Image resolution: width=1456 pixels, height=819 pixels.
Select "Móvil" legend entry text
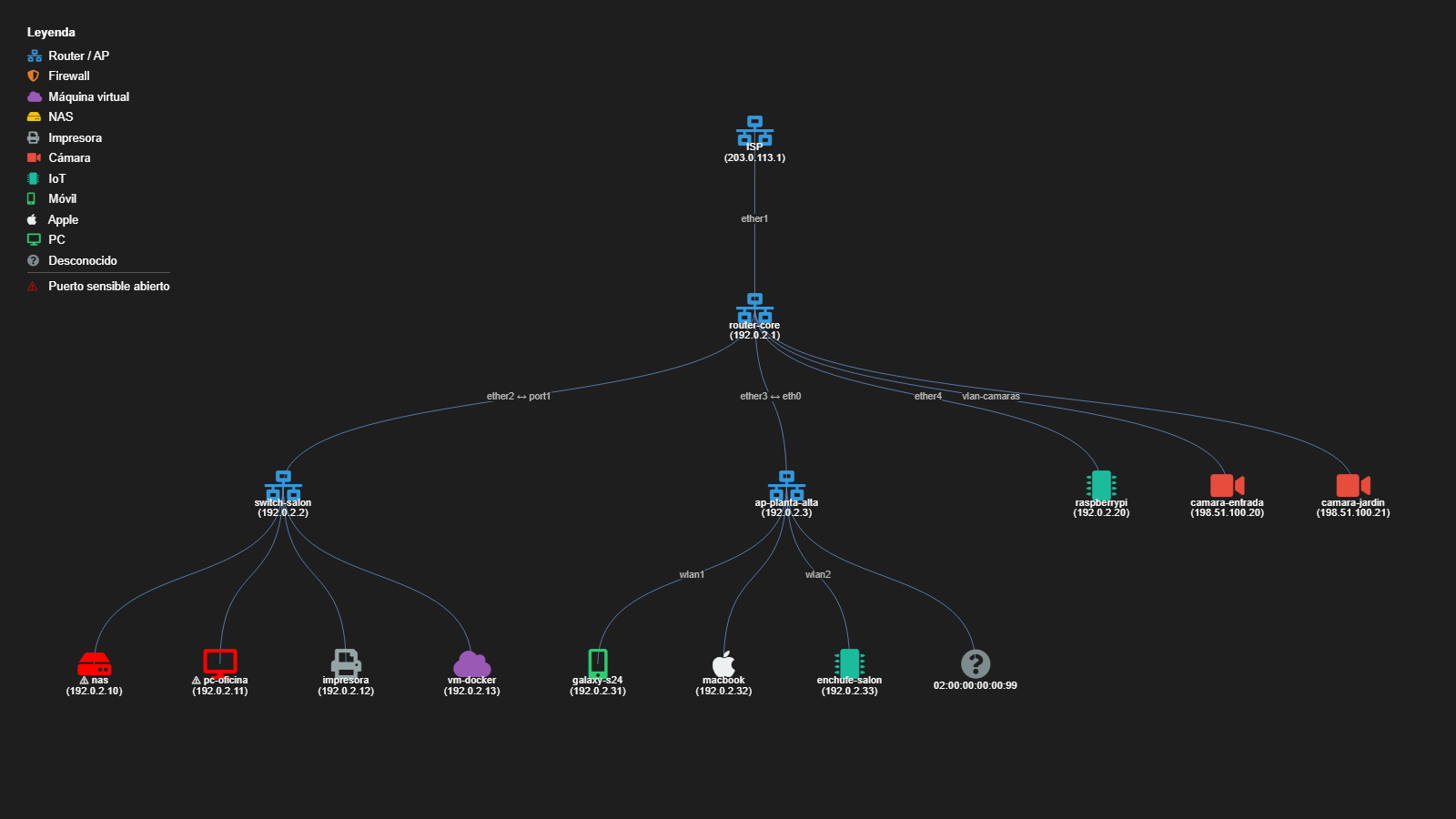pyautogui.click(x=63, y=198)
